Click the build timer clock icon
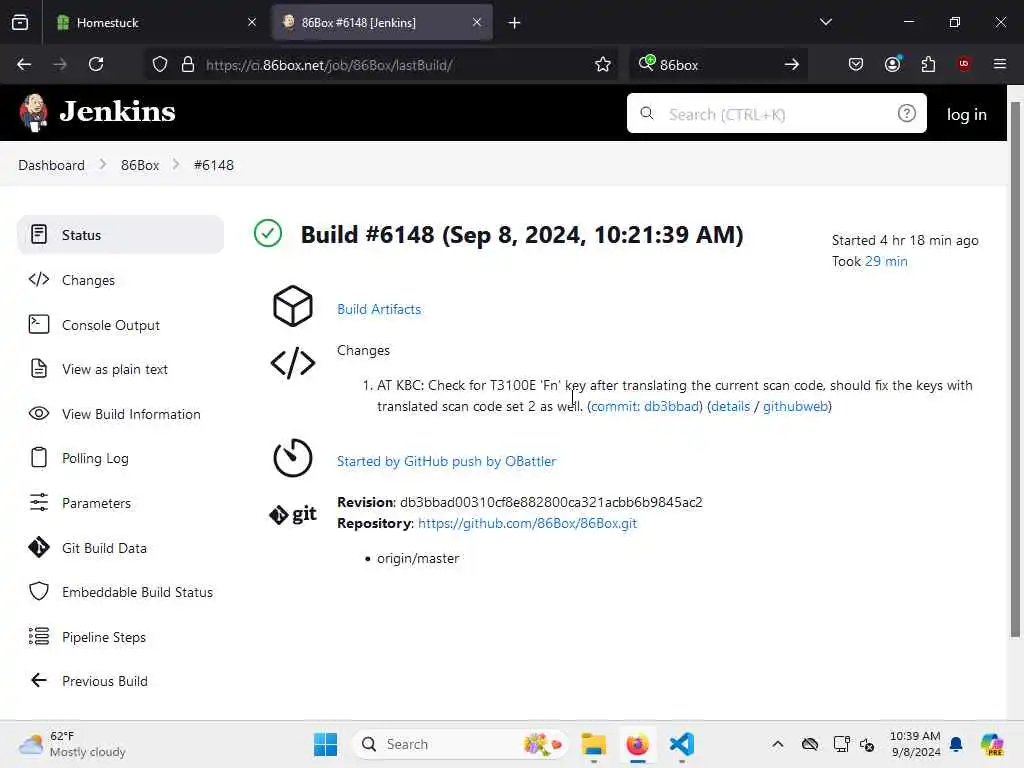Screen dimensions: 1024x768 point(293,458)
